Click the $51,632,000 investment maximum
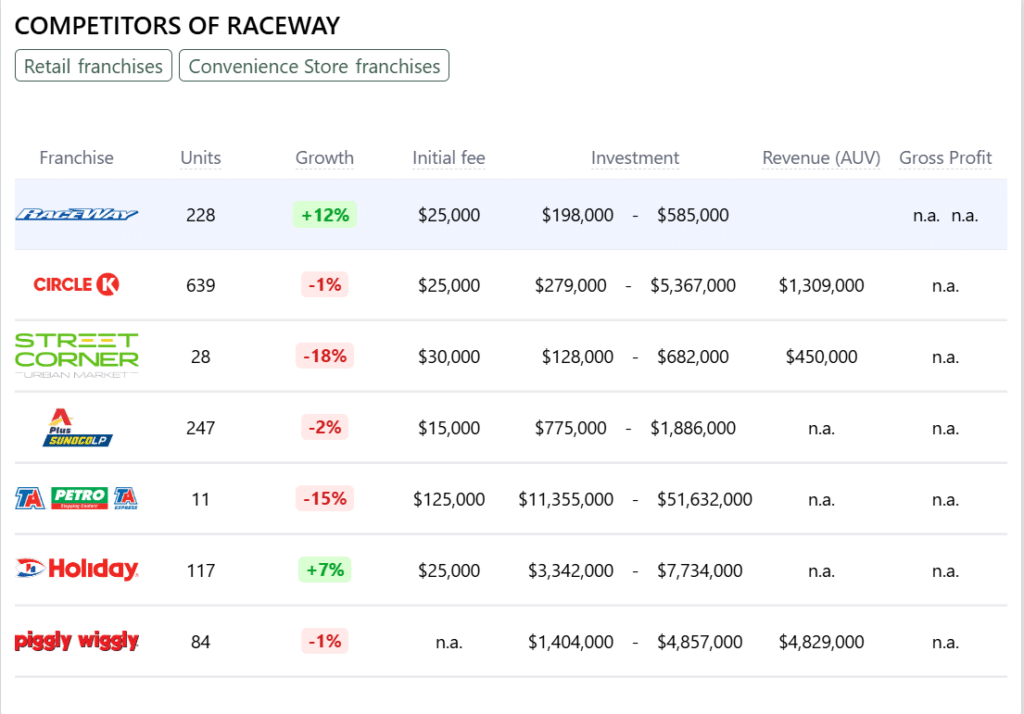 click(x=705, y=499)
